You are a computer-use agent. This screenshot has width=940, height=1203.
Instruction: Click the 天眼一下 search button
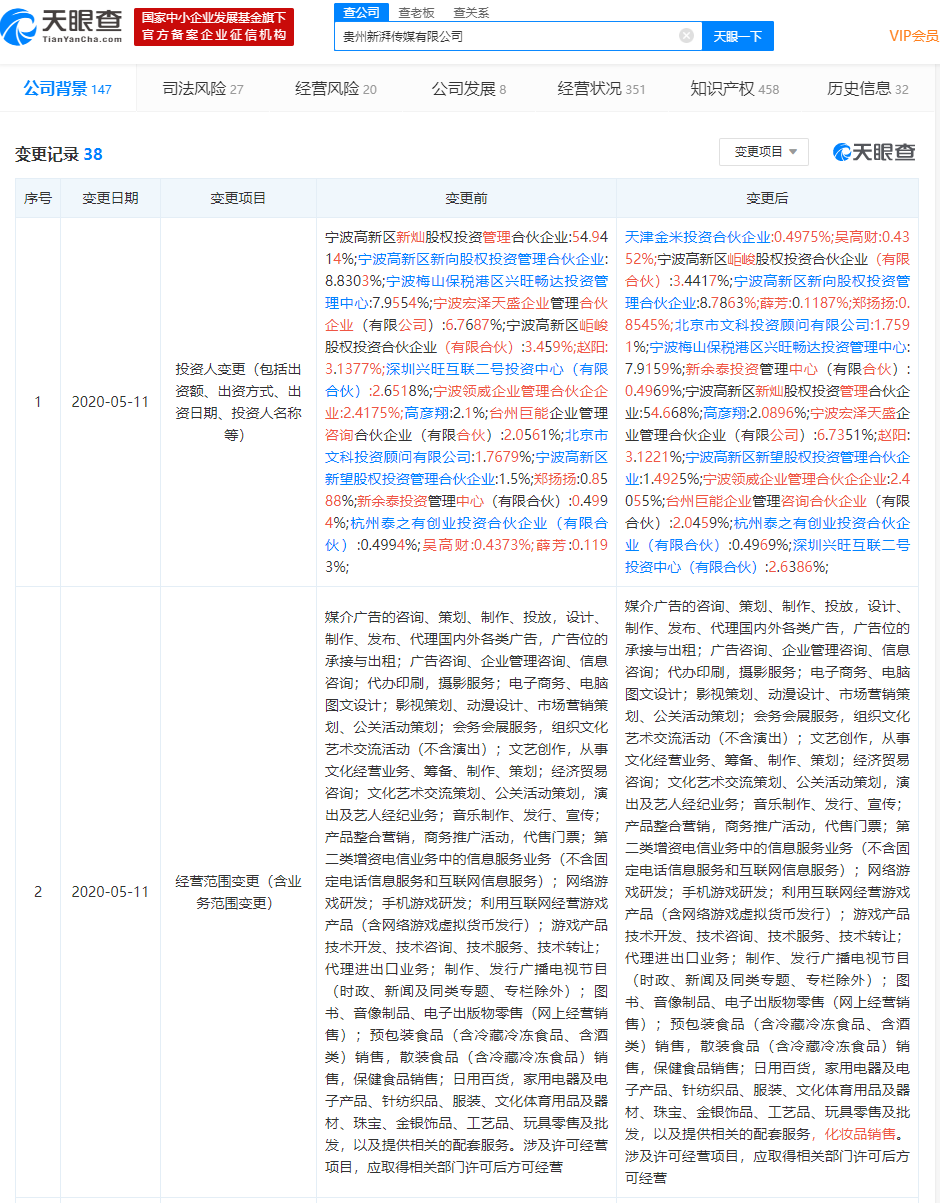coord(738,36)
